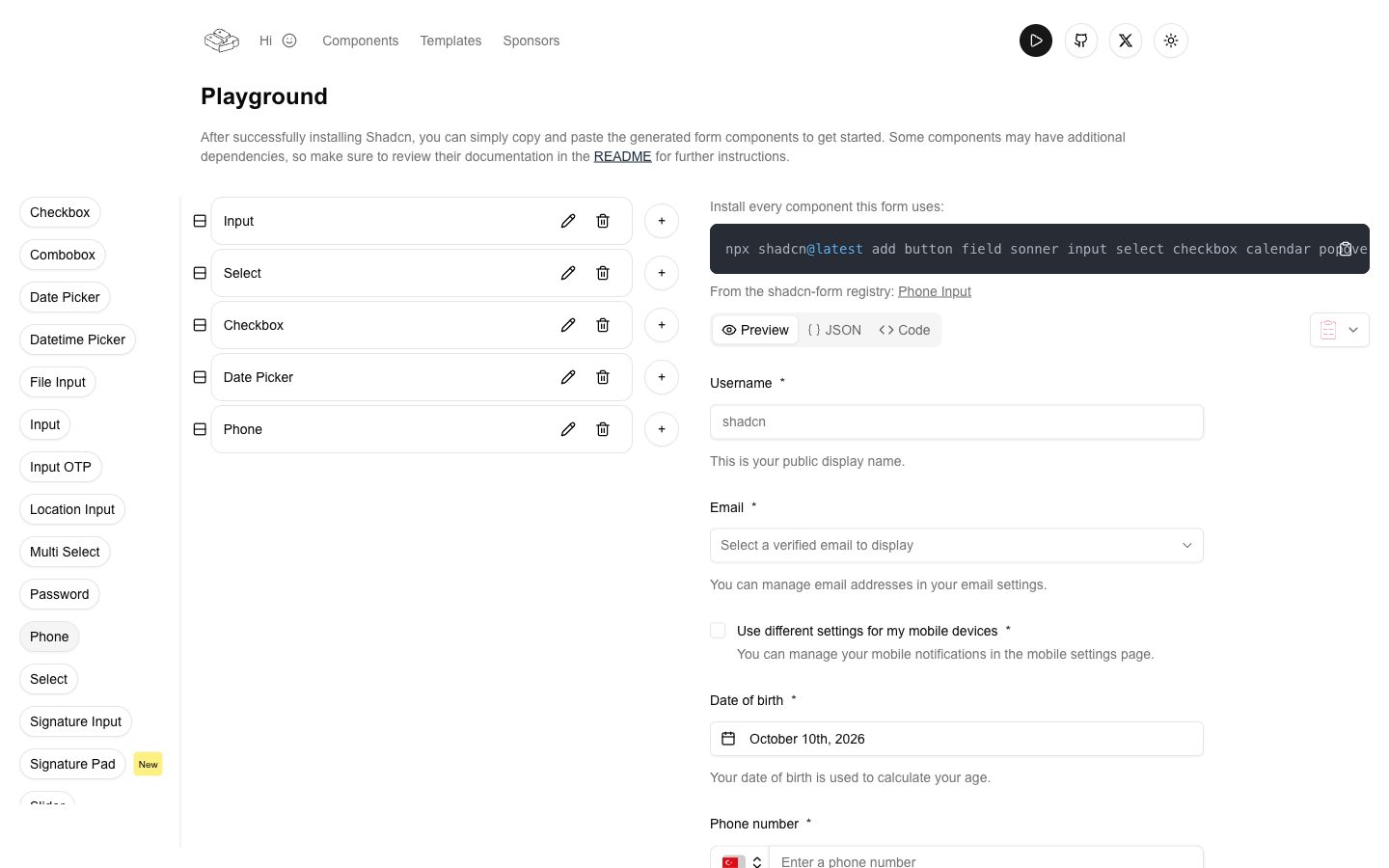Open the Sponsors nav item

tap(531, 41)
